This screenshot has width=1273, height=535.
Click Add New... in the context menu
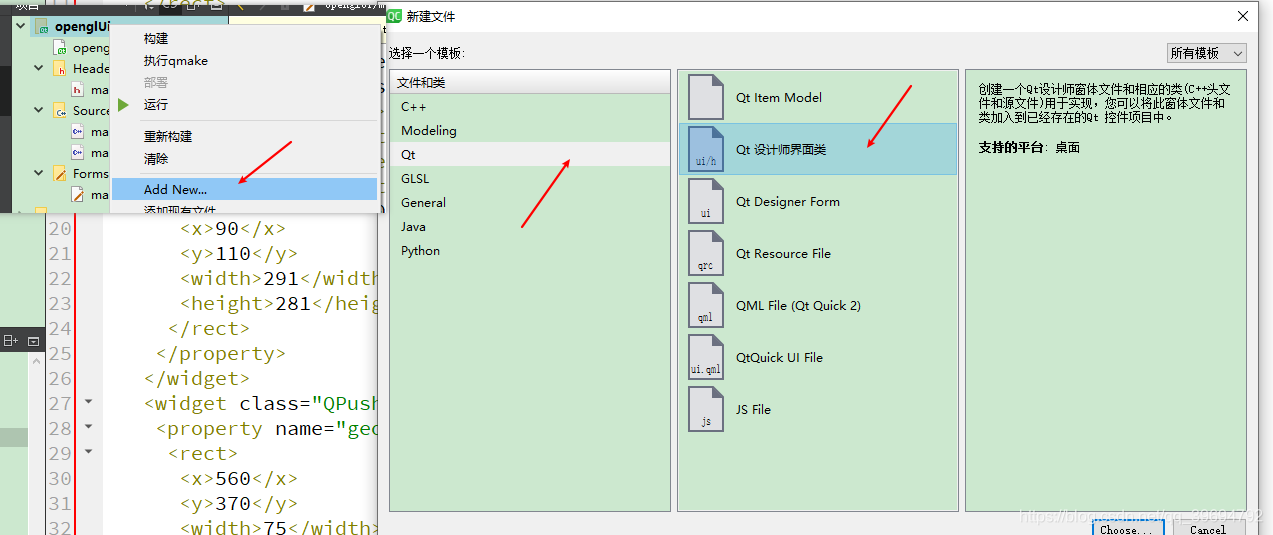[x=244, y=189]
